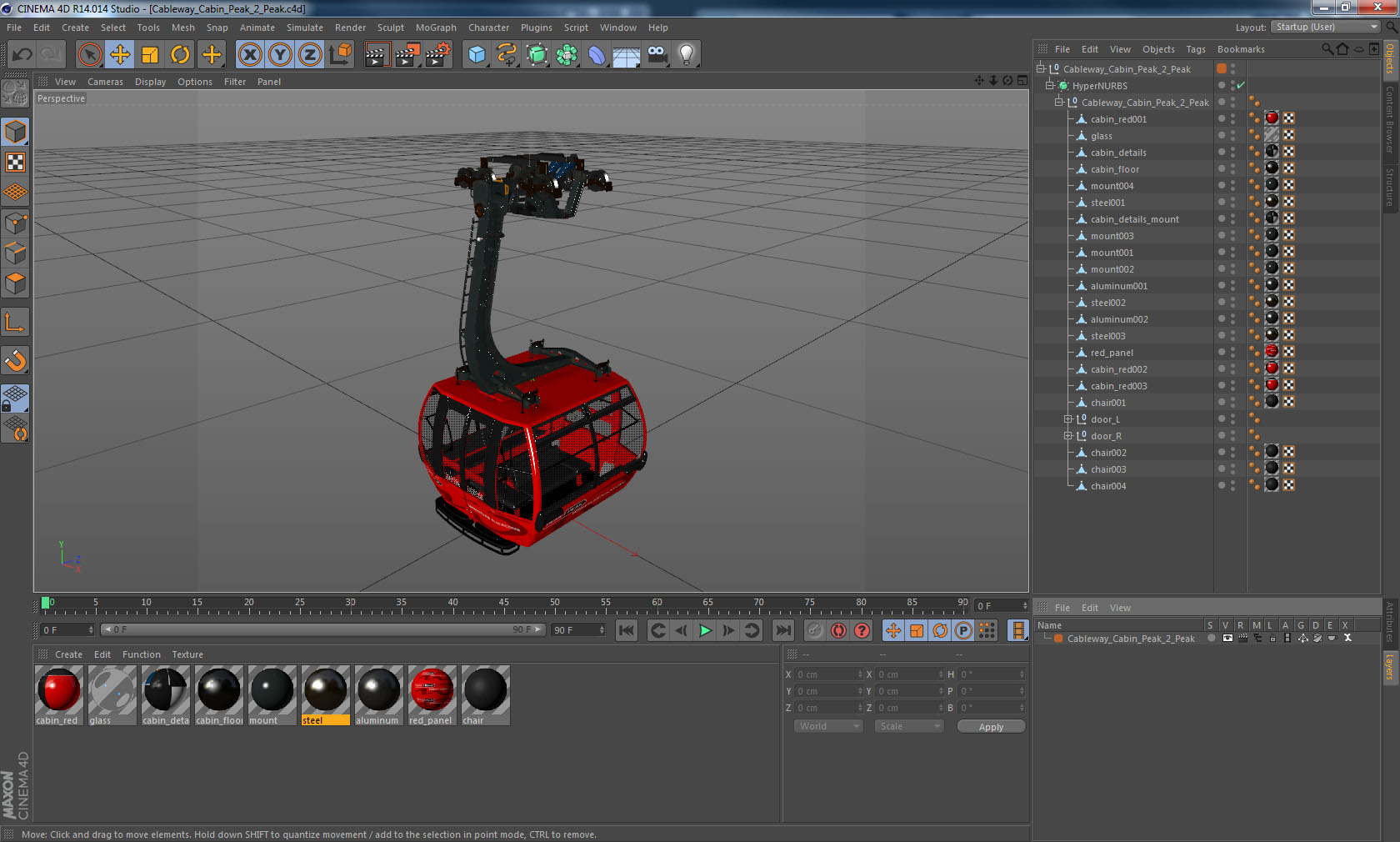This screenshot has height=842, width=1400.
Task: Select the Rotate tool icon
Action: (180, 55)
